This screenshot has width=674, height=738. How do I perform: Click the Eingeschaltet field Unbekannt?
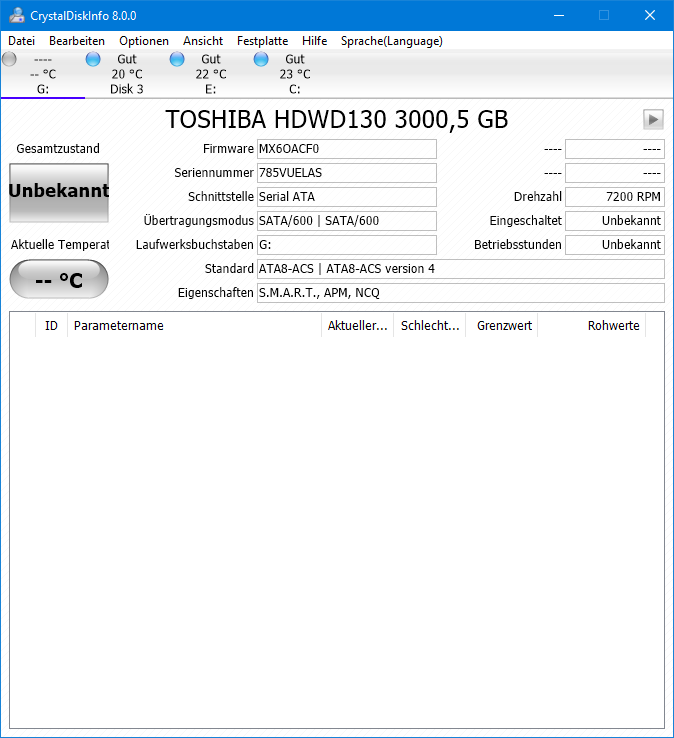pos(615,221)
